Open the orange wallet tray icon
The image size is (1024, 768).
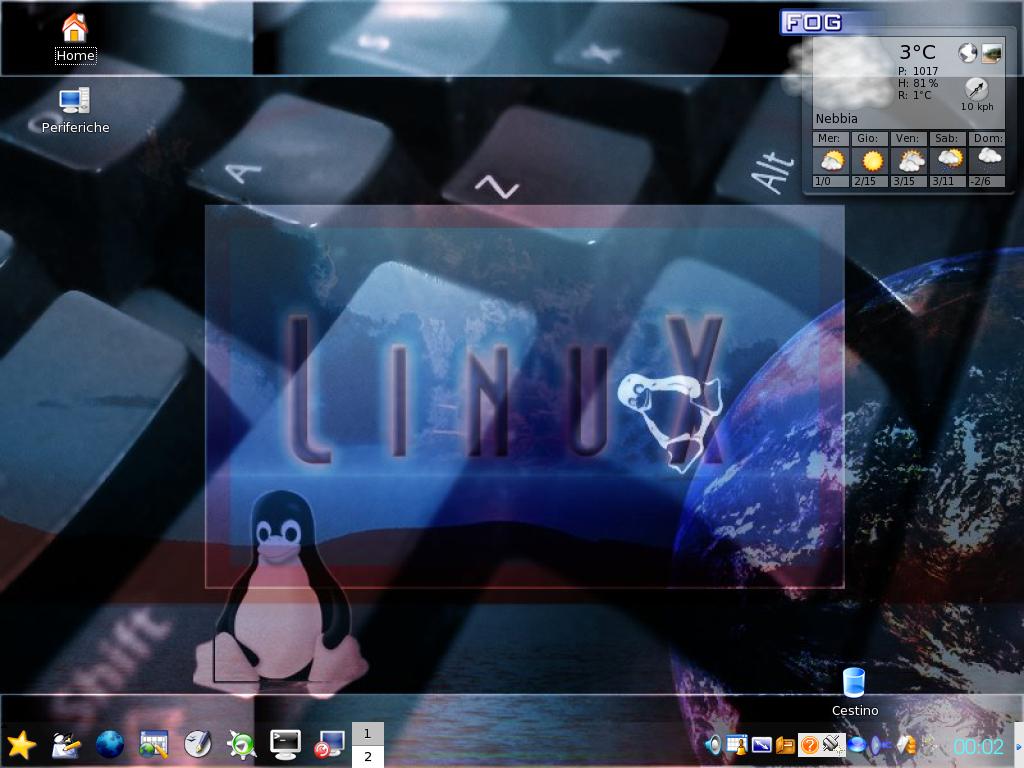pyautogui.click(x=785, y=744)
